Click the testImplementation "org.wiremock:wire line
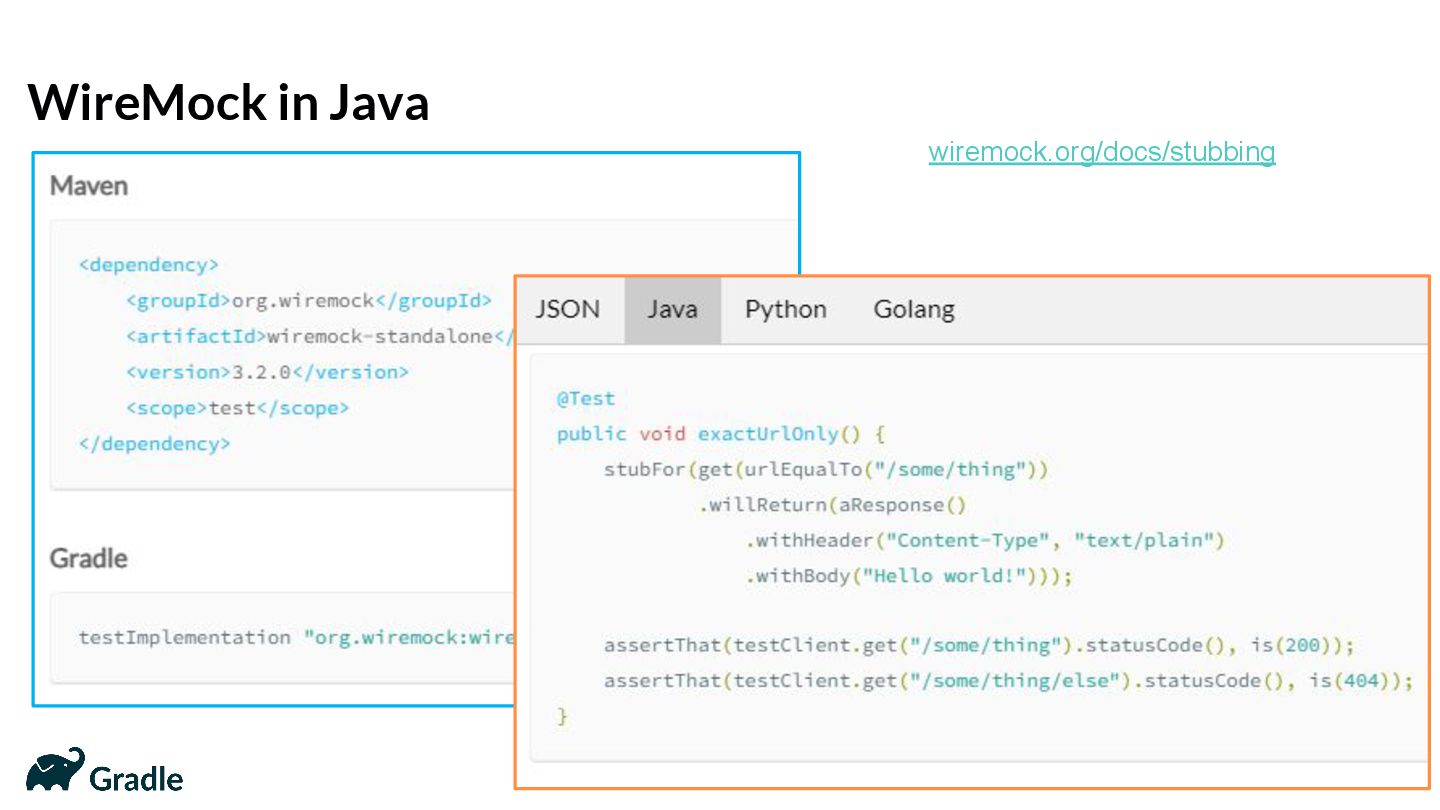 point(296,638)
